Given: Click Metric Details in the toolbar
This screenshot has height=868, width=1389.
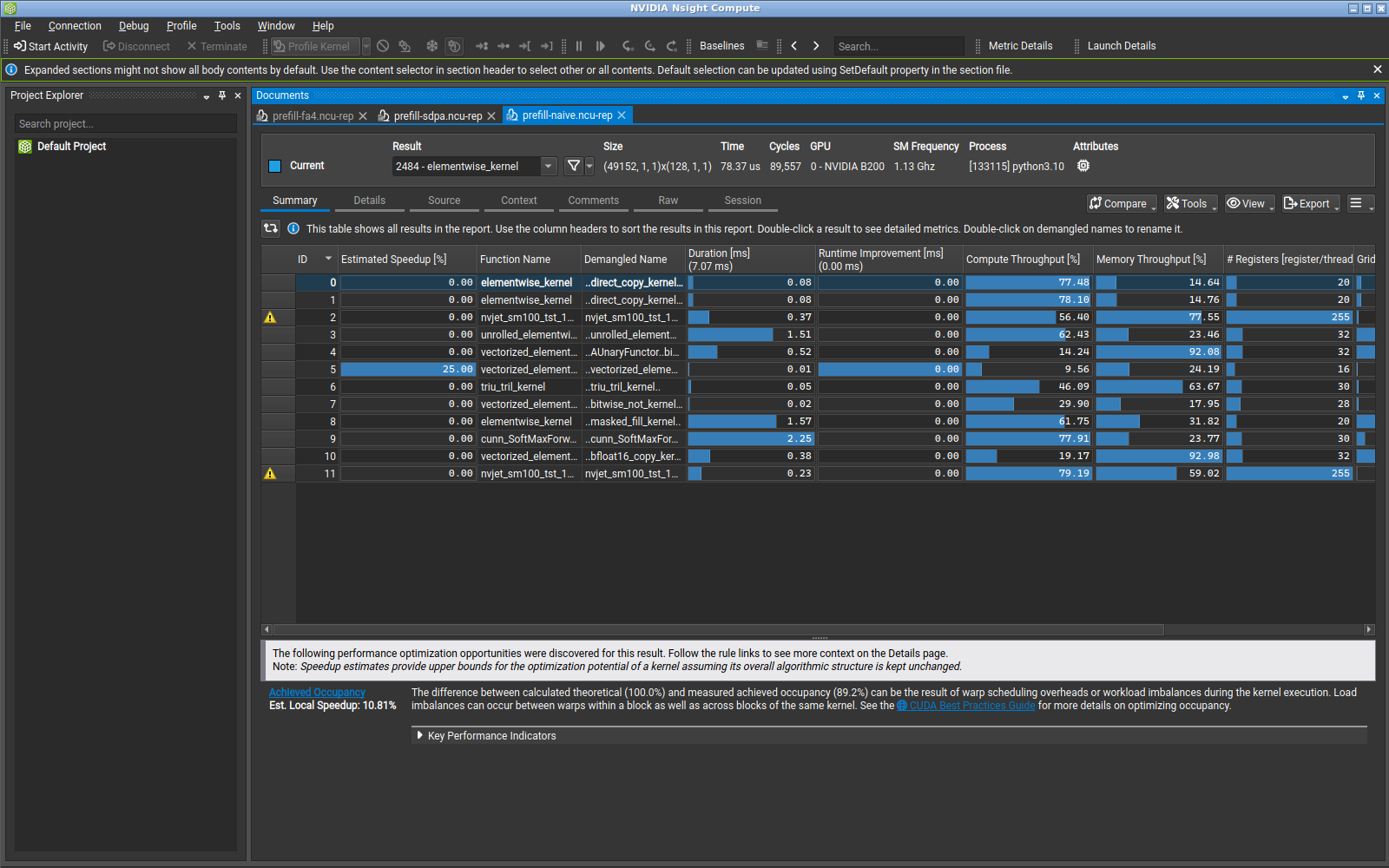Looking at the screenshot, I should tap(1020, 46).
